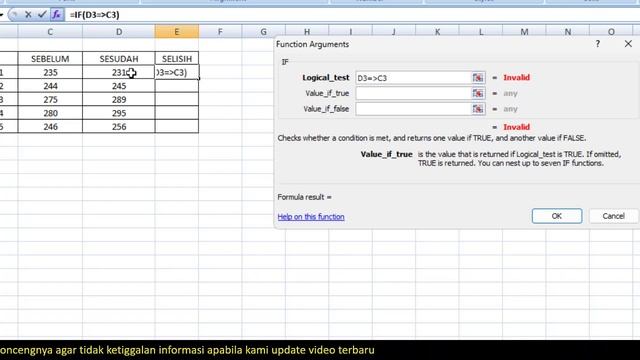Open the Help on this function link
640x360 pixels.
[311, 217]
